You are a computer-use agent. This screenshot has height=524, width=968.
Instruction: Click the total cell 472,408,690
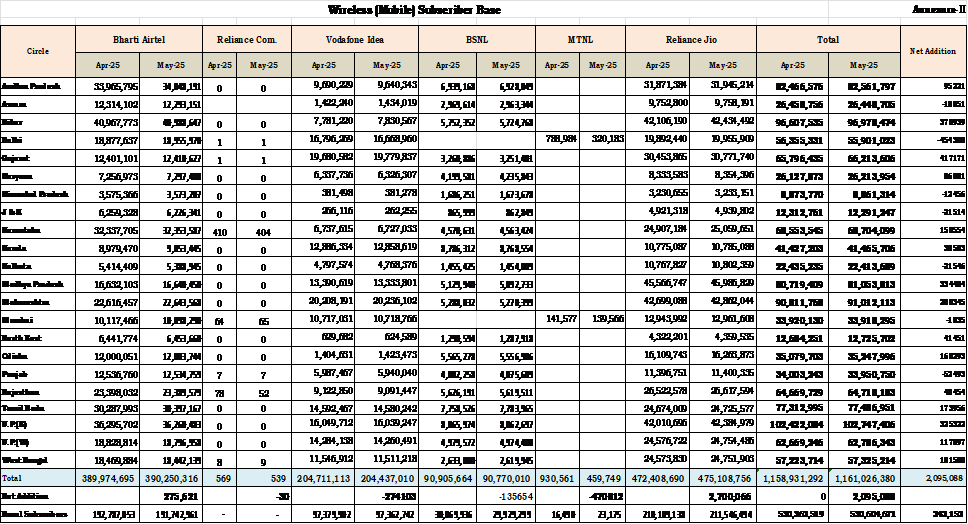(657, 478)
